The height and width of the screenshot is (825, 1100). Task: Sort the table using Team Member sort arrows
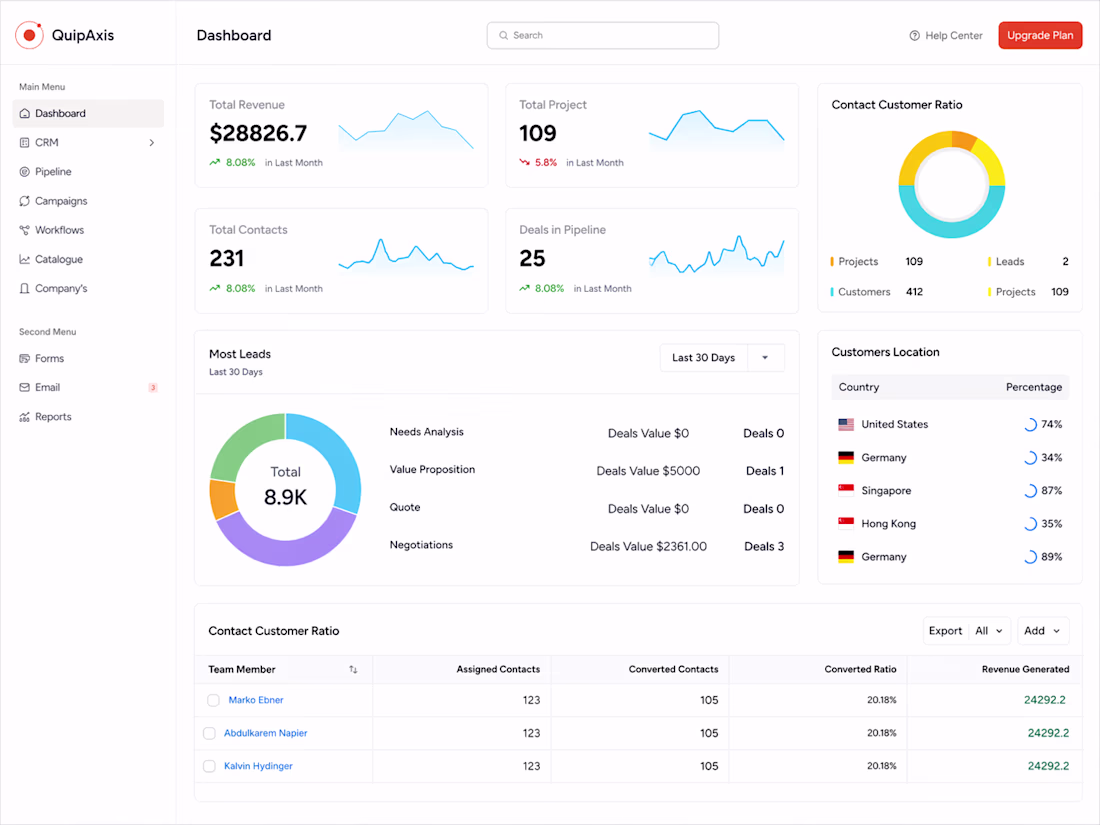(x=353, y=669)
